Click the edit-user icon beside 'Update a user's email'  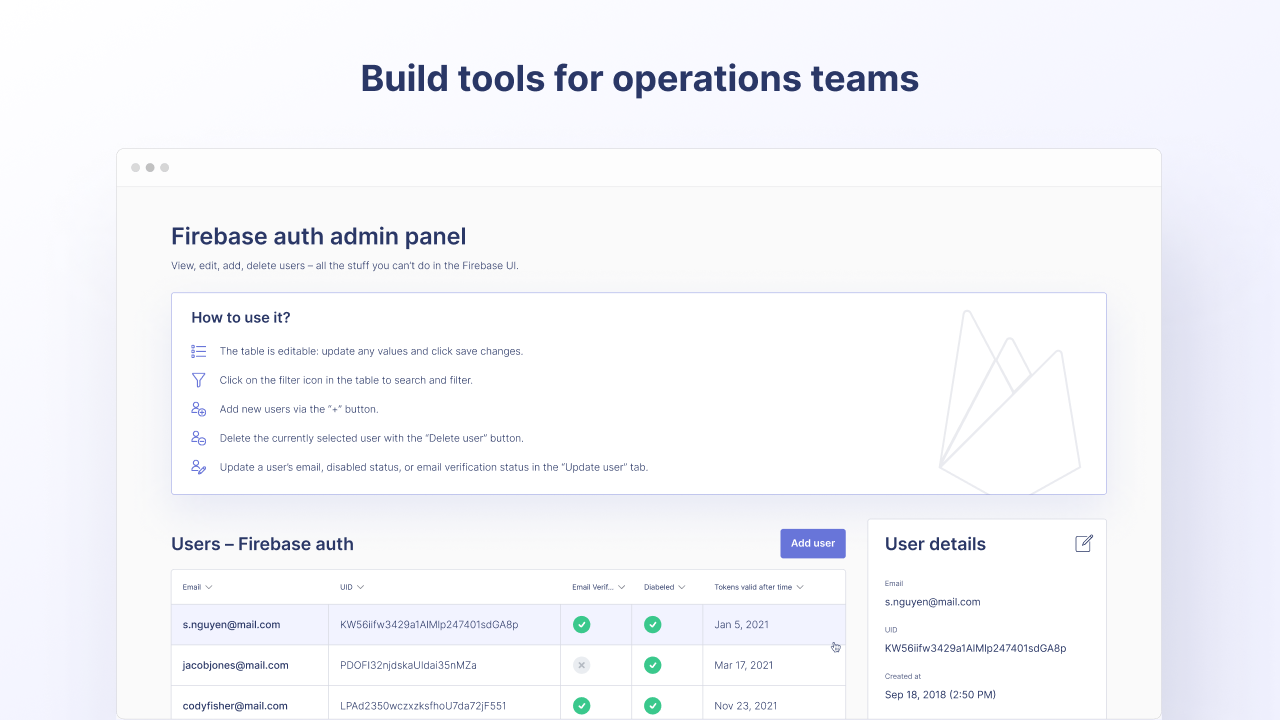199,467
